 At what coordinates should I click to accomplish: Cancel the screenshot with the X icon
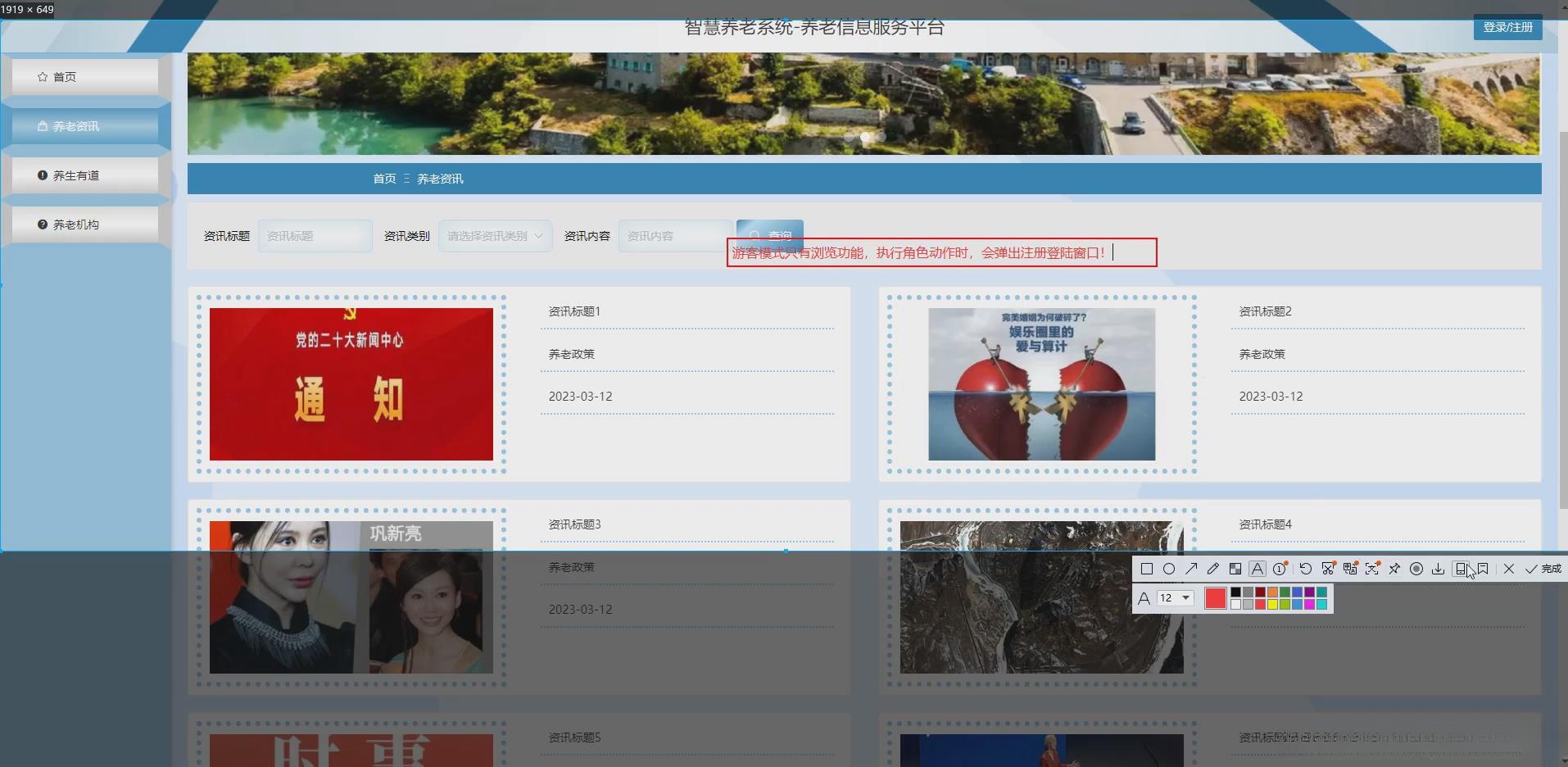(1509, 569)
